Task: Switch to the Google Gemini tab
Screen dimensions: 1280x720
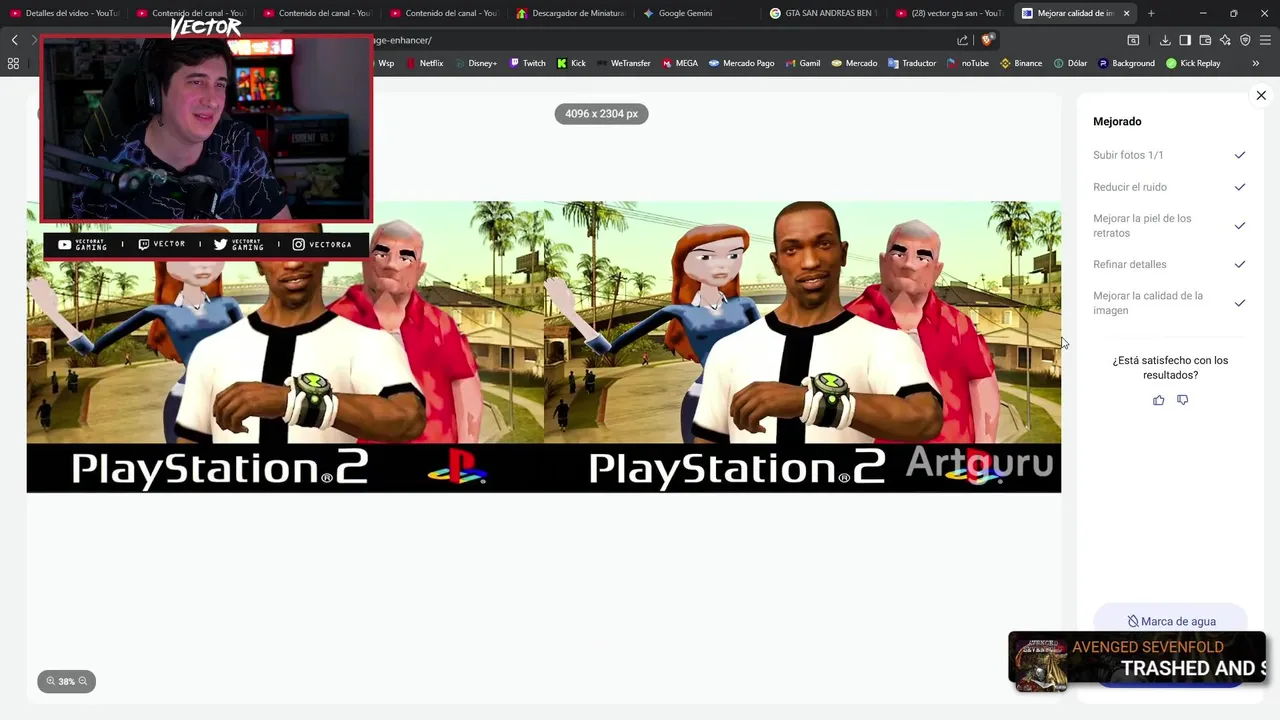Action: [697, 13]
